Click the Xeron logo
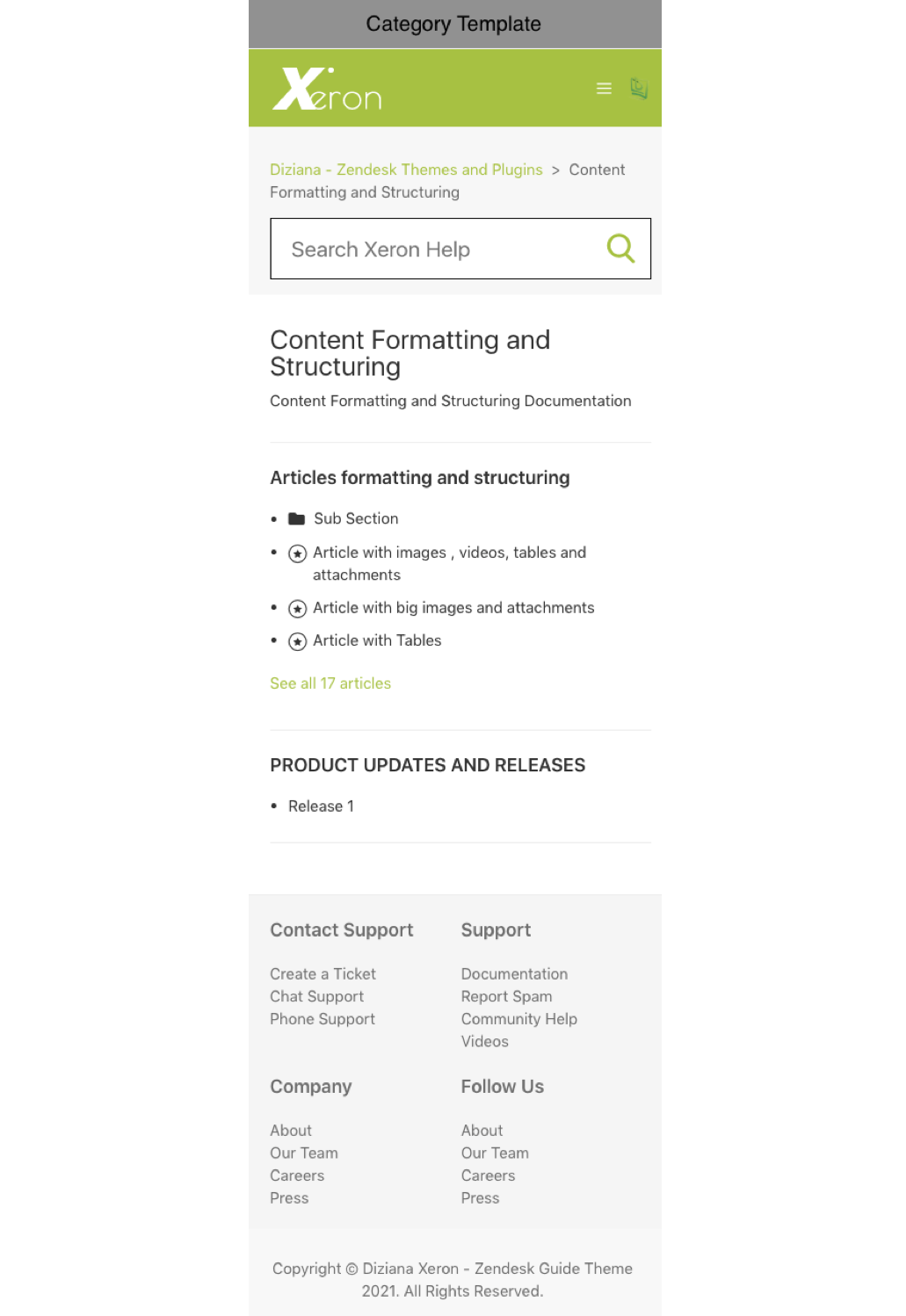This screenshot has height=1316, width=906. coord(327,89)
